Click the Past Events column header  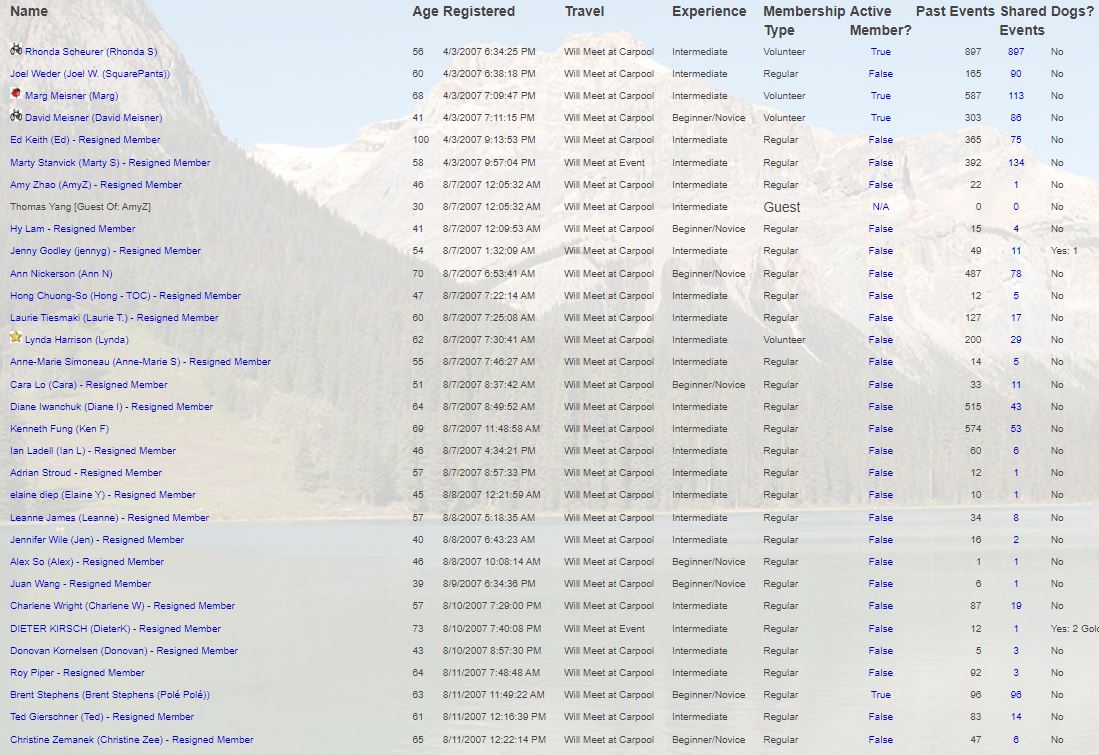coord(955,12)
